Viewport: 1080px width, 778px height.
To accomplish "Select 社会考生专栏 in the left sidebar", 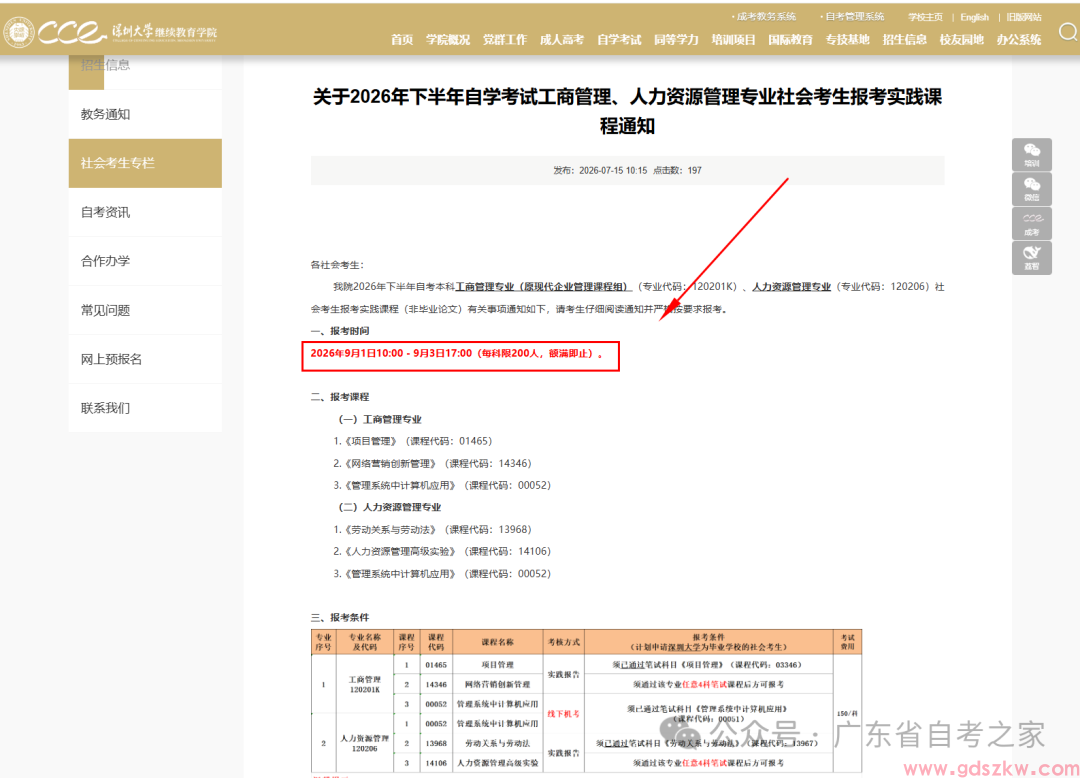I will coord(145,163).
